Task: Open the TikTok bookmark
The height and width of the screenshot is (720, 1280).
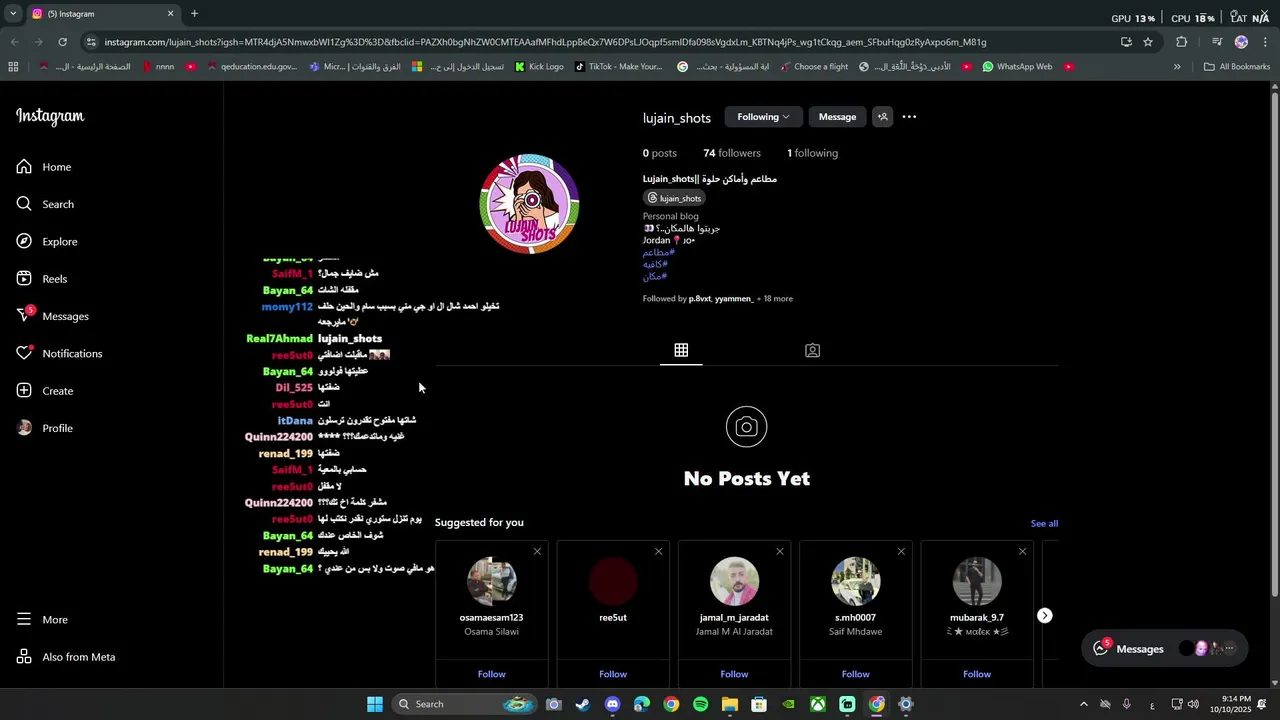Action: click(618, 67)
